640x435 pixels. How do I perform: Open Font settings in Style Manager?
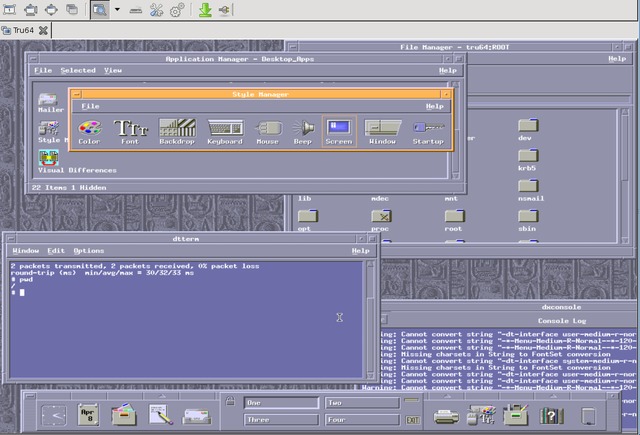[x=130, y=132]
